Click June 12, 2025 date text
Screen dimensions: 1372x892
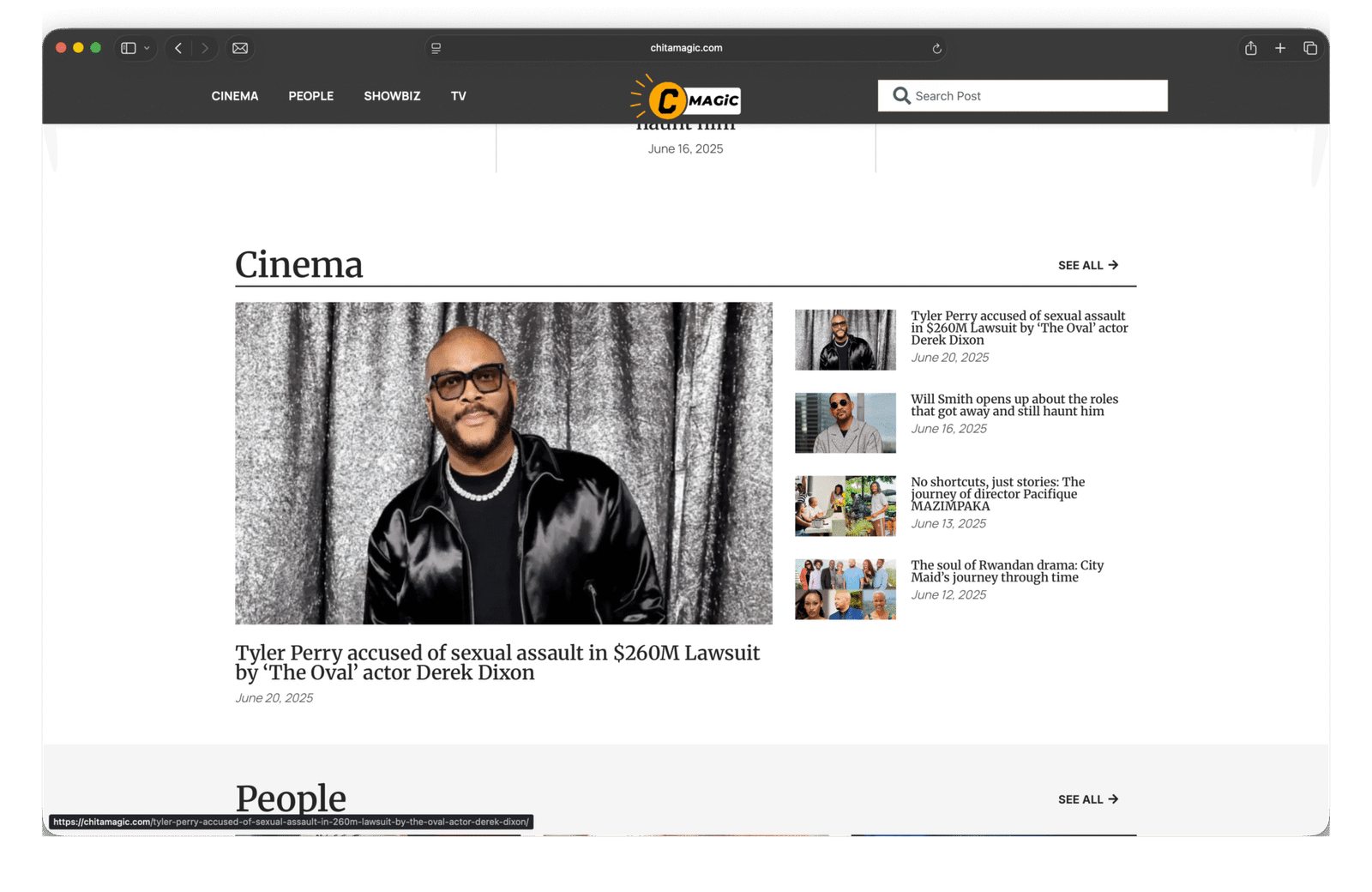point(948,594)
